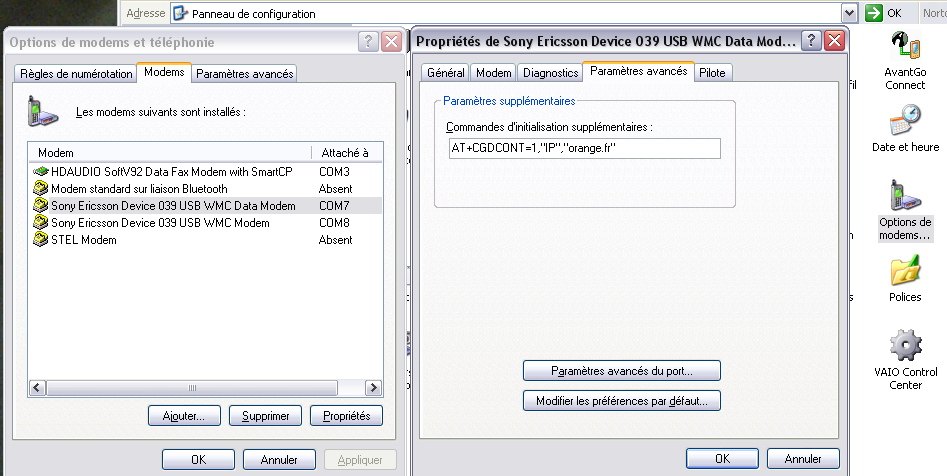947x476 pixels.
Task: Select the Modems tab
Action: click(x=164, y=72)
